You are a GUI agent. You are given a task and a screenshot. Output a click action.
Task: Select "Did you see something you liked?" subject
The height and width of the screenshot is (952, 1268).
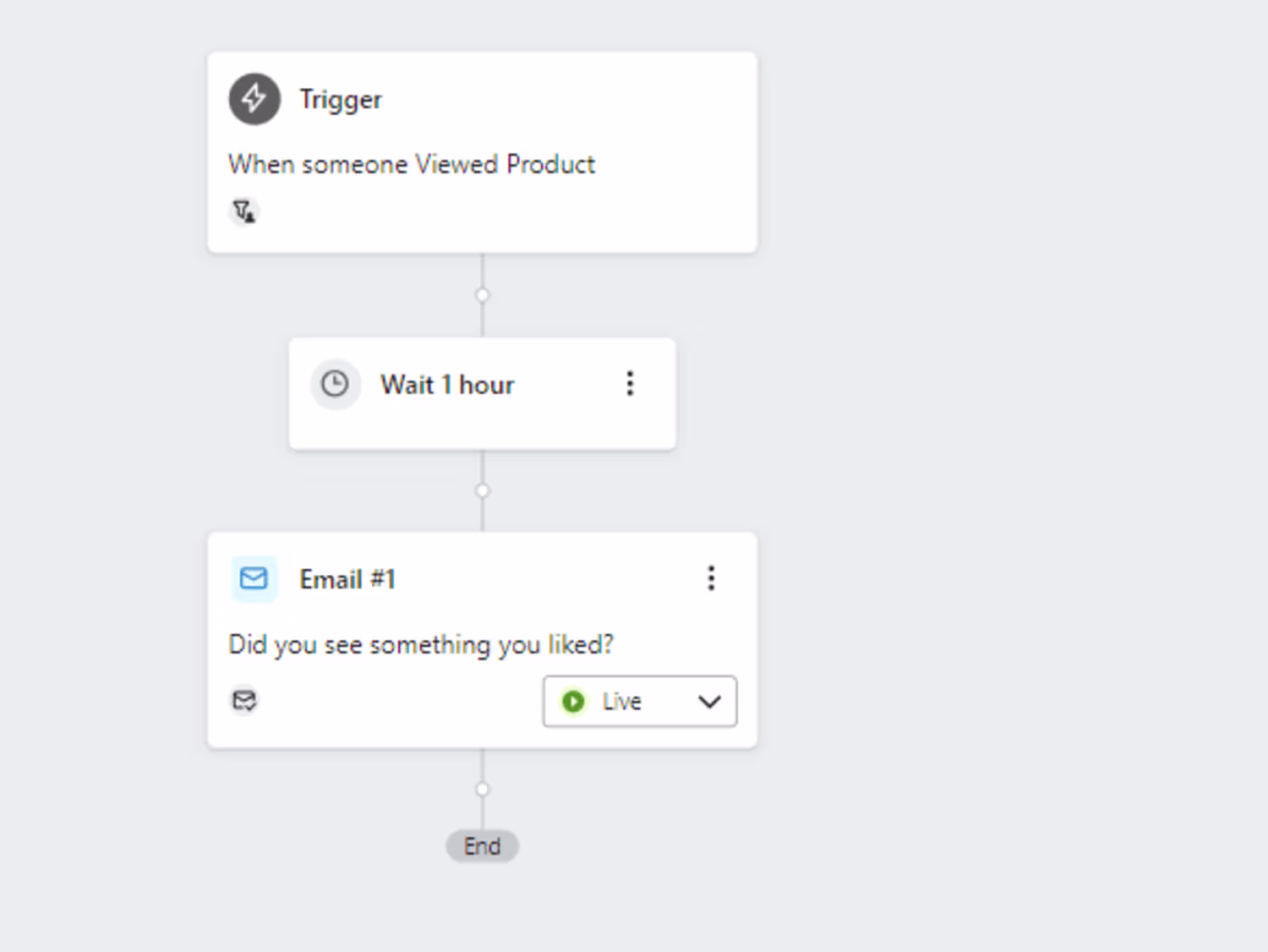point(421,644)
